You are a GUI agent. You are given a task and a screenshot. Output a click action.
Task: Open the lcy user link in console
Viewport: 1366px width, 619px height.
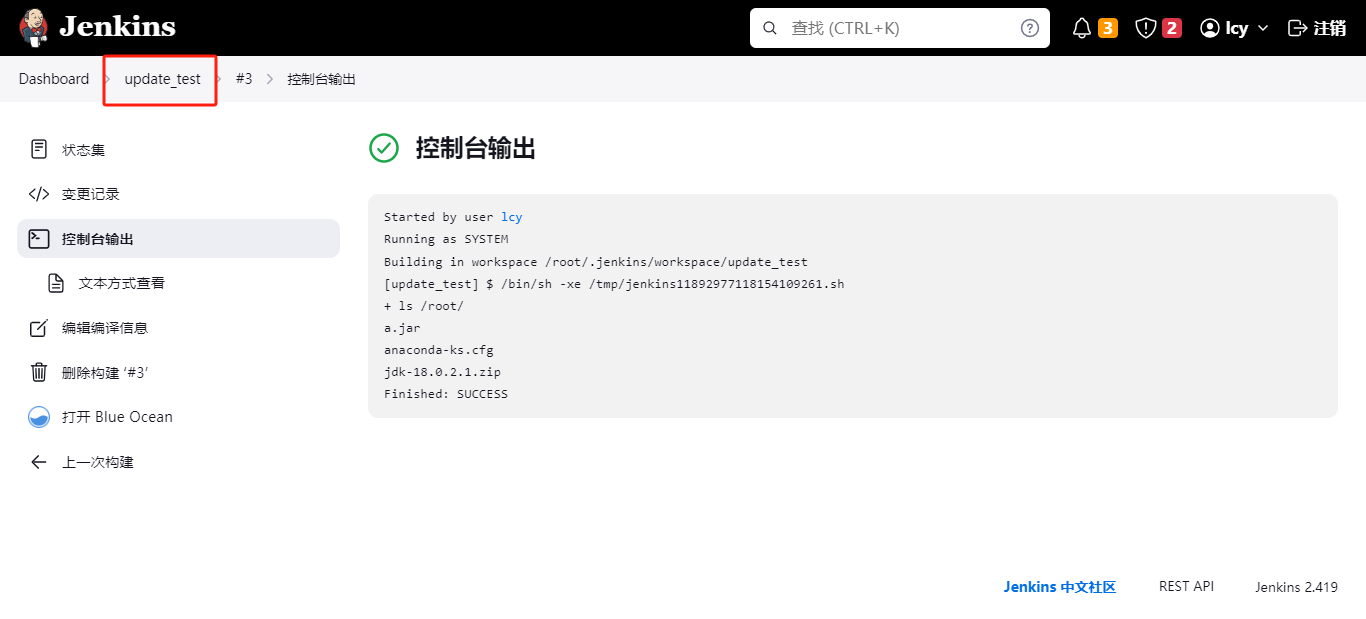click(x=512, y=217)
